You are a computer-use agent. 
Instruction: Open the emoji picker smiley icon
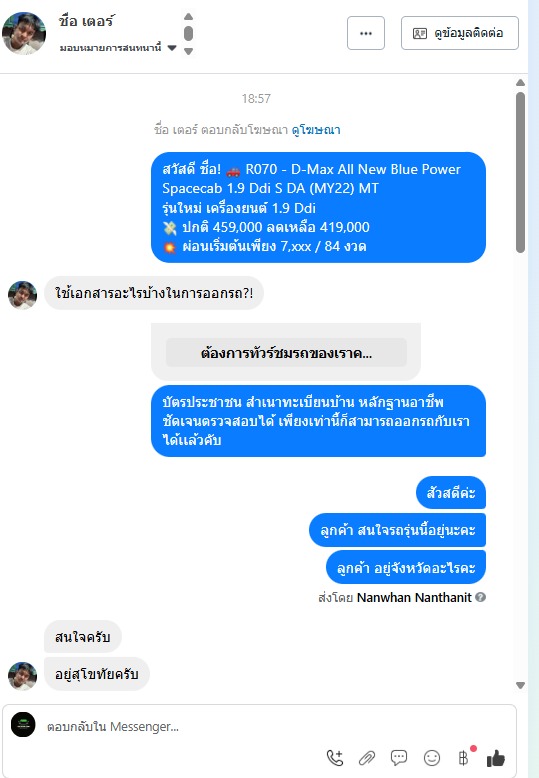point(432,758)
